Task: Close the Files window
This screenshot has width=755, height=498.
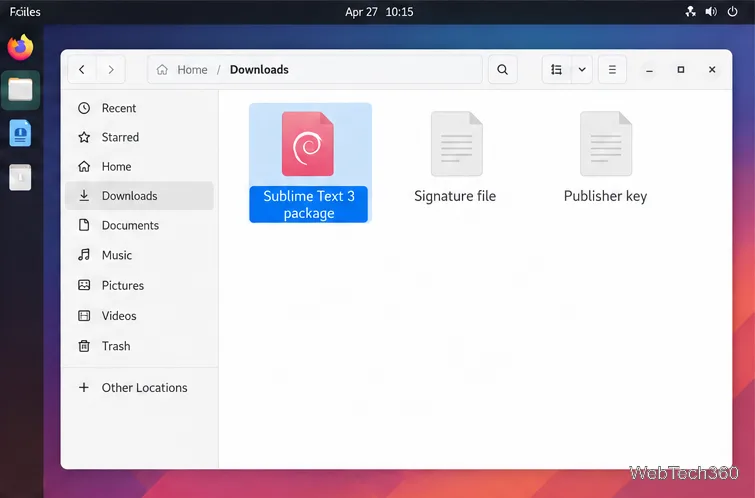Action: tap(712, 70)
